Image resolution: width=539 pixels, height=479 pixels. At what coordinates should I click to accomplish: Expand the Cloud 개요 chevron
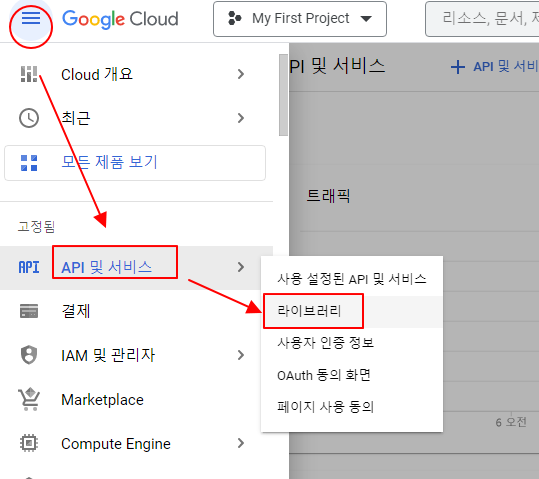point(241,74)
